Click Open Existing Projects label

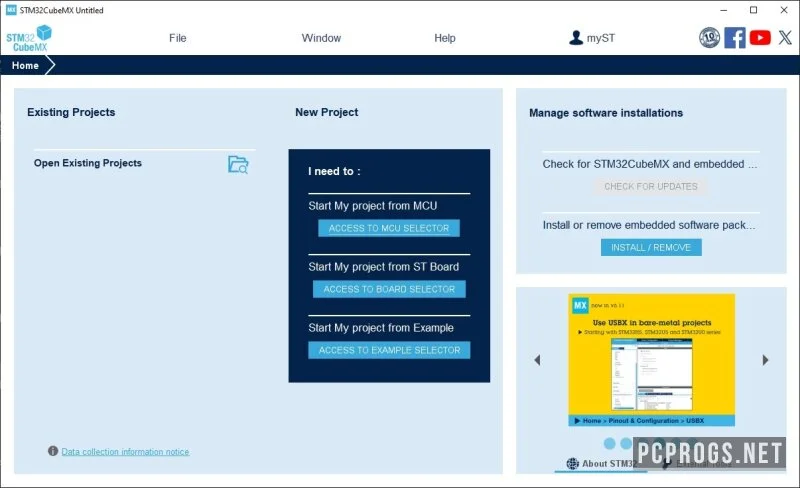[88, 163]
